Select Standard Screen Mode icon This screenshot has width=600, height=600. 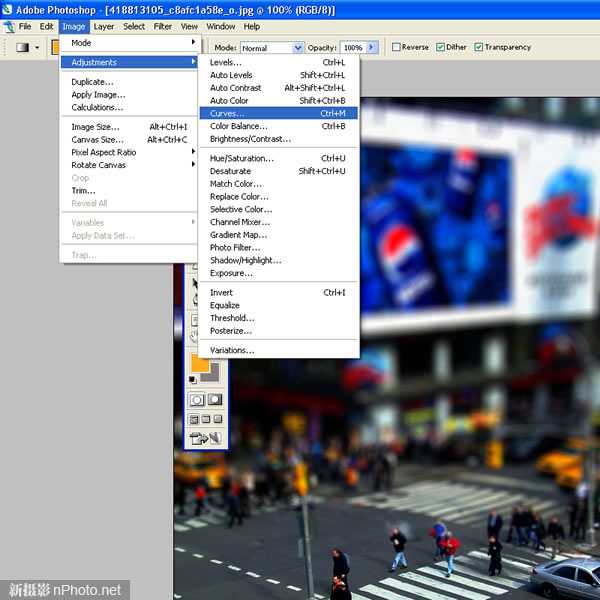[194, 420]
